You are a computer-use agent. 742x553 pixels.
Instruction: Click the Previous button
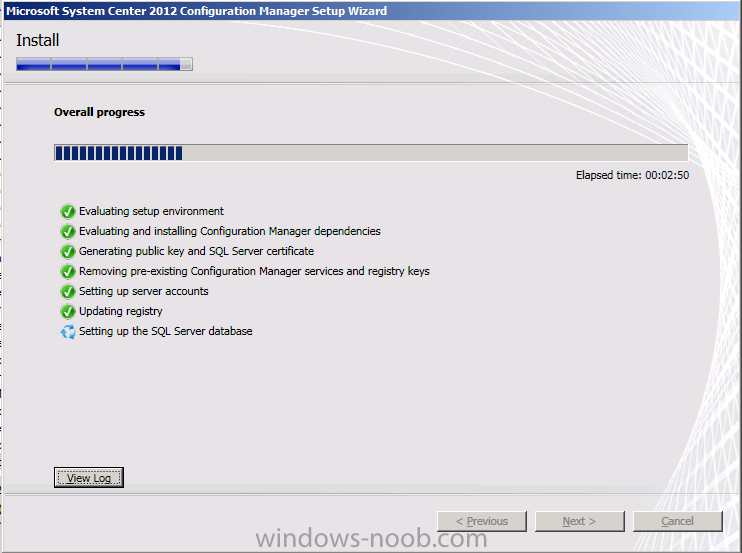pos(482,521)
